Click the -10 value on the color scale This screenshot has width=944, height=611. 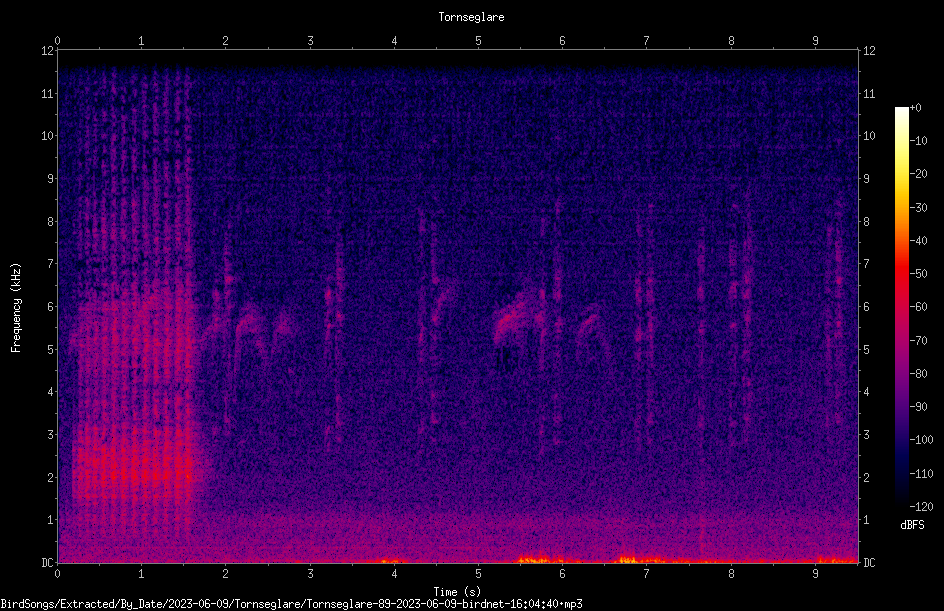[x=918, y=141]
